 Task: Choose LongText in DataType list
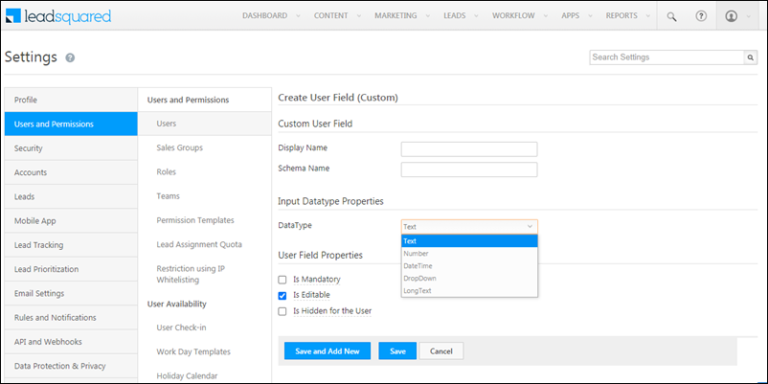(469, 290)
